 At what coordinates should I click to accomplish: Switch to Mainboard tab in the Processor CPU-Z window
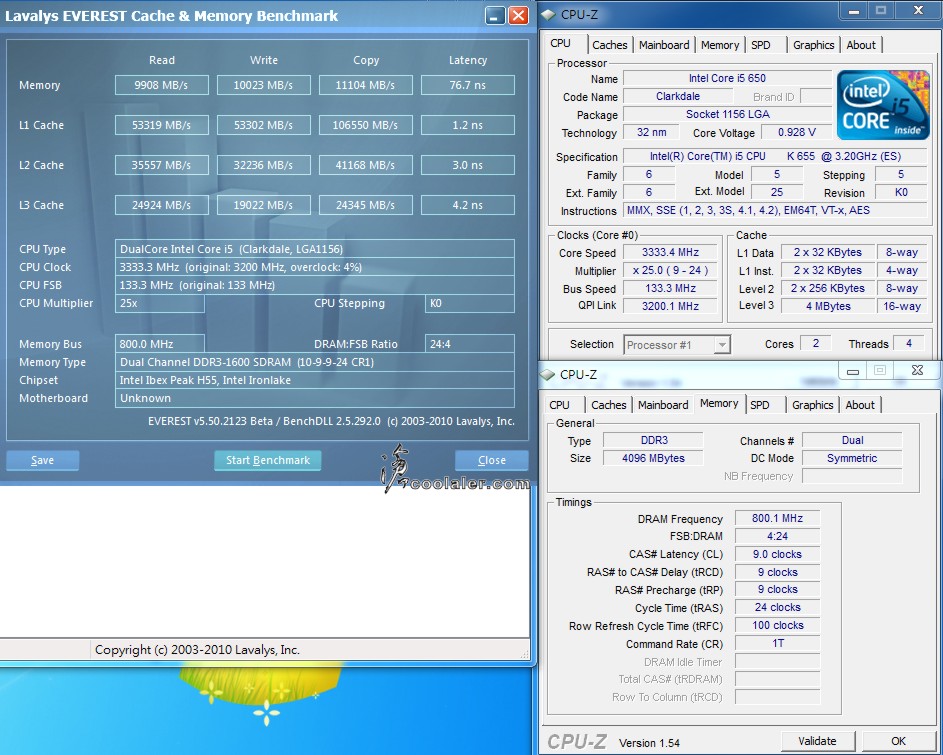[664, 45]
